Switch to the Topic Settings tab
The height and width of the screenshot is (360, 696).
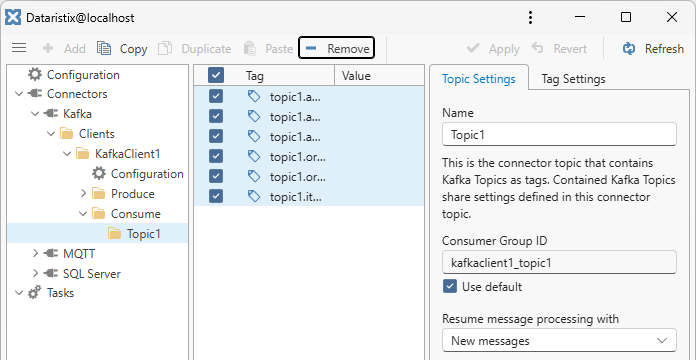pos(479,79)
